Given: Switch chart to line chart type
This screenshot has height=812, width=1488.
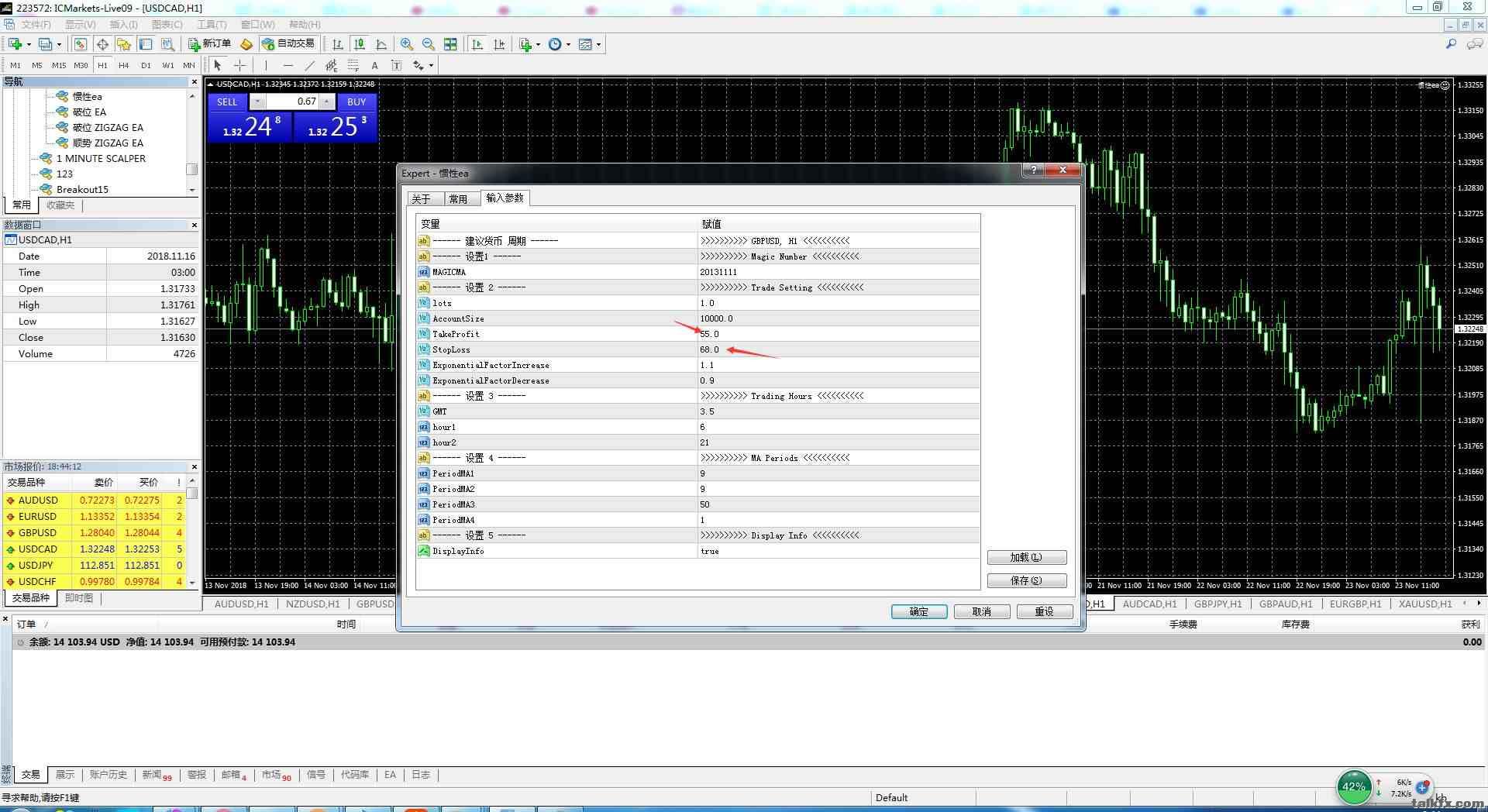Looking at the screenshot, I should (381, 44).
